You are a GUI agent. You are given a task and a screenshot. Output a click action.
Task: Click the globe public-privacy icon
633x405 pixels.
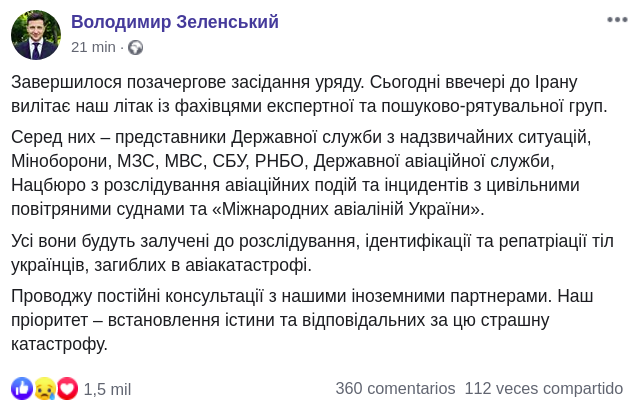coord(136,47)
